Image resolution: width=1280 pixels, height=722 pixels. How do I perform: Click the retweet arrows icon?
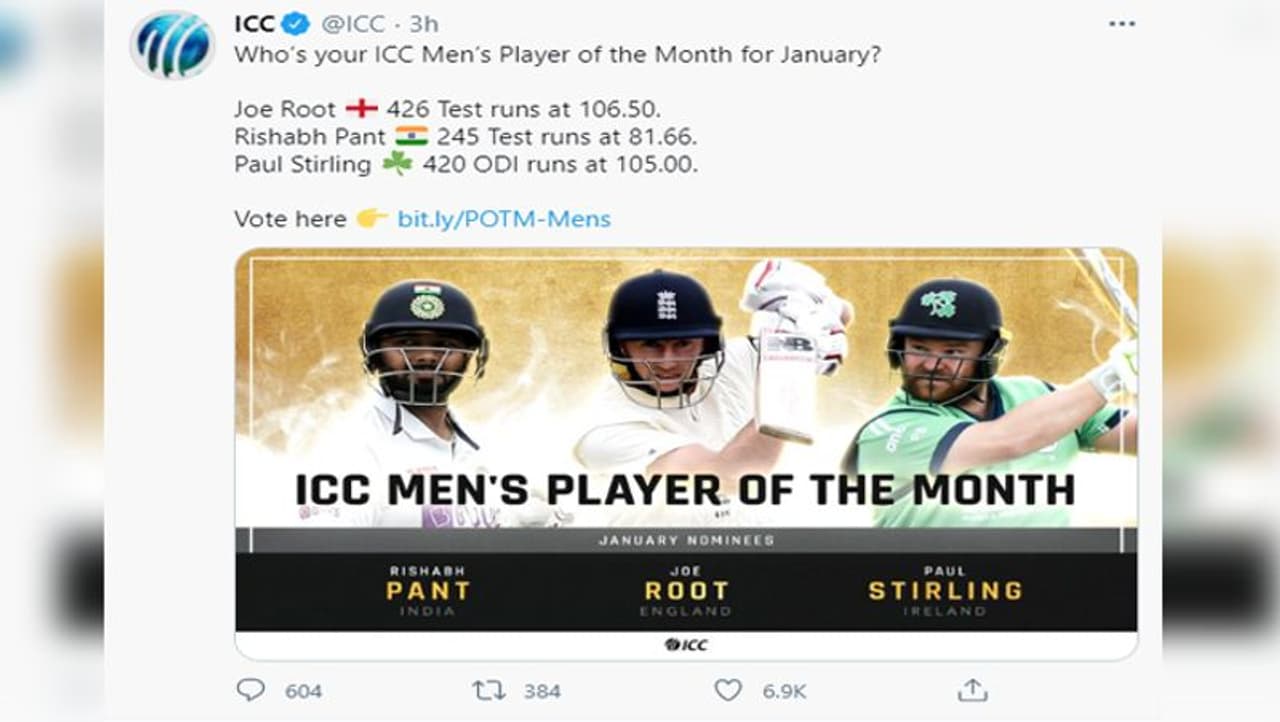pos(486,690)
